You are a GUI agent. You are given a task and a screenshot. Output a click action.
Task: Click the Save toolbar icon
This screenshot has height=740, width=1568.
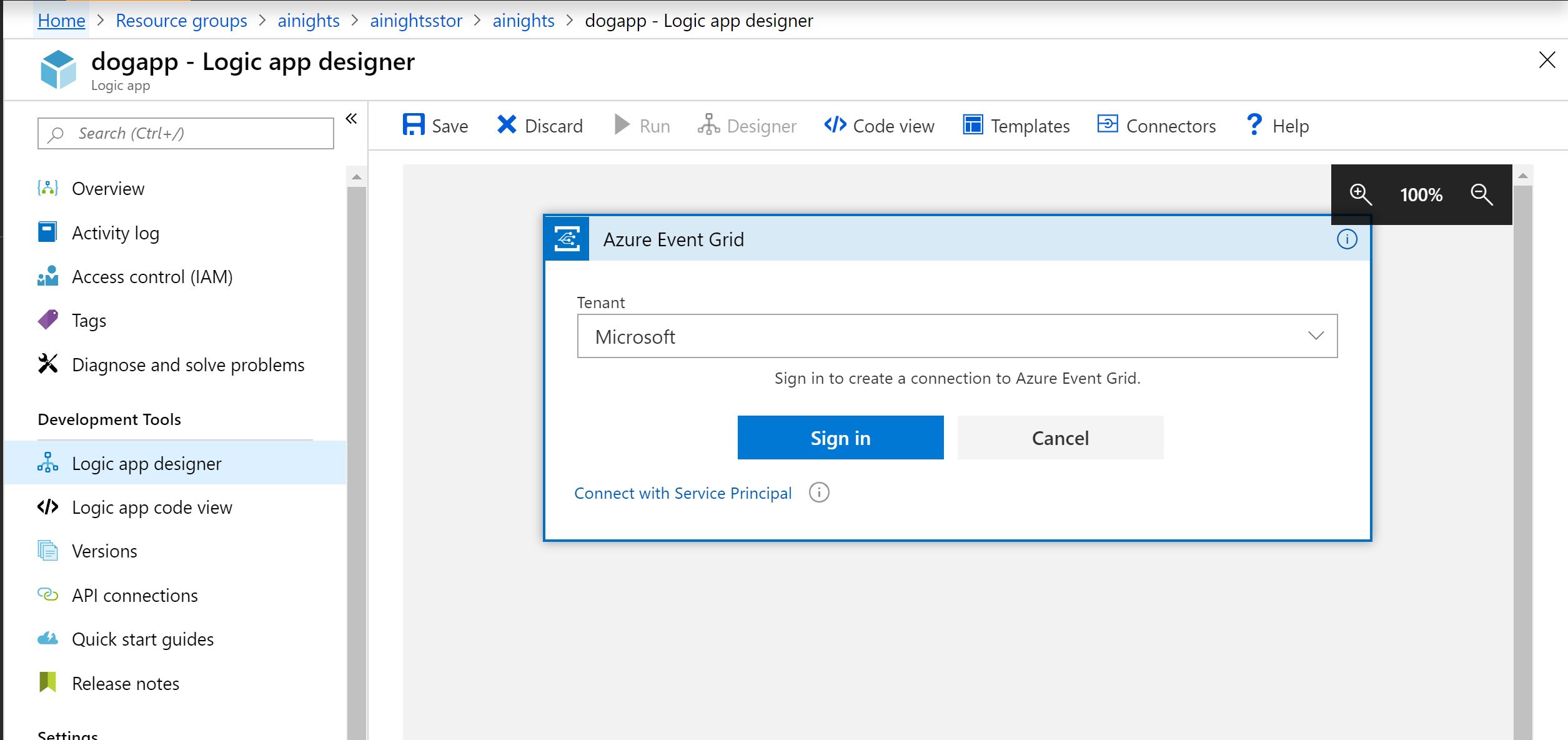click(x=413, y=125)
